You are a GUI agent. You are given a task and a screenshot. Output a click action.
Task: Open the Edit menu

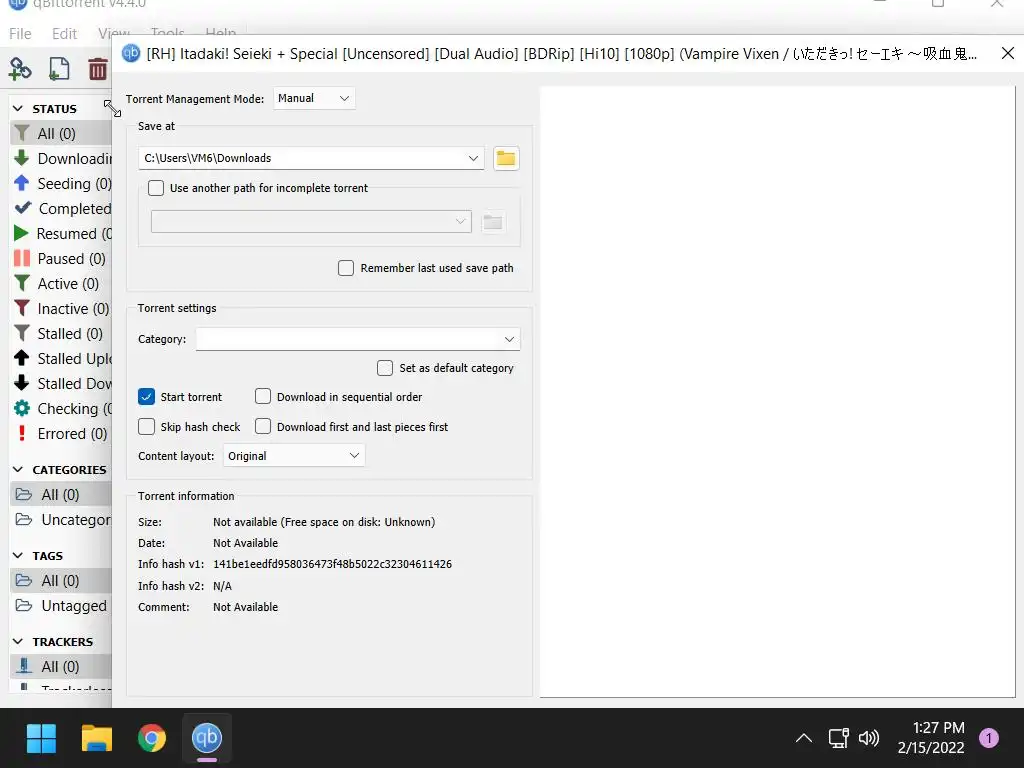[x=64, y=33]
